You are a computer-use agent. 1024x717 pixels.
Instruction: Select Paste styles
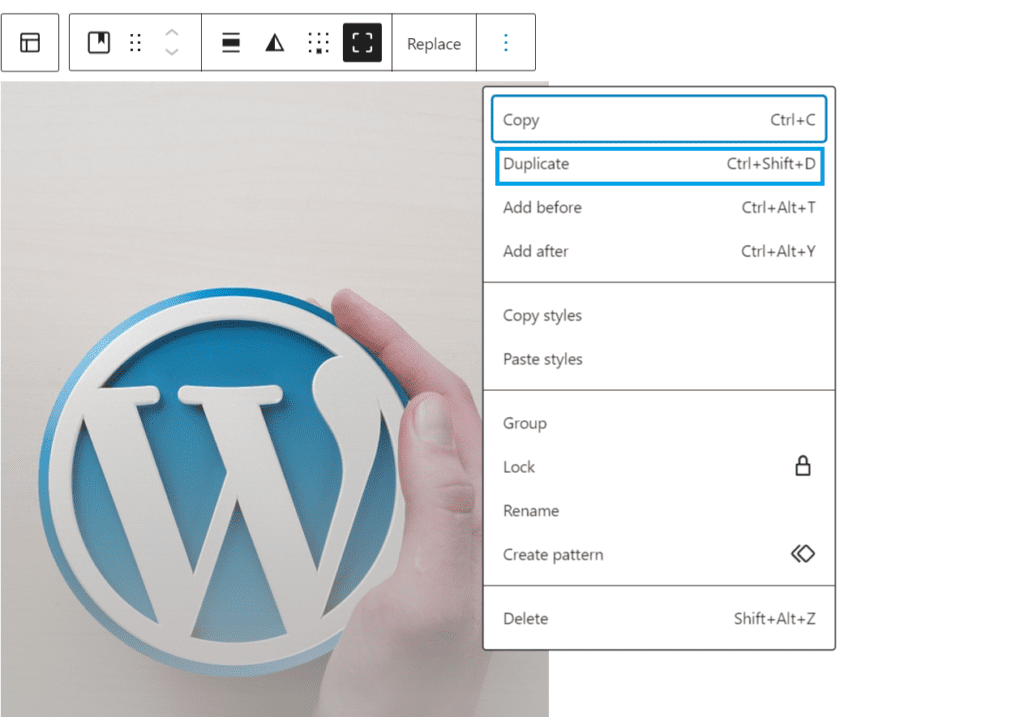click(x=659, y=359)
